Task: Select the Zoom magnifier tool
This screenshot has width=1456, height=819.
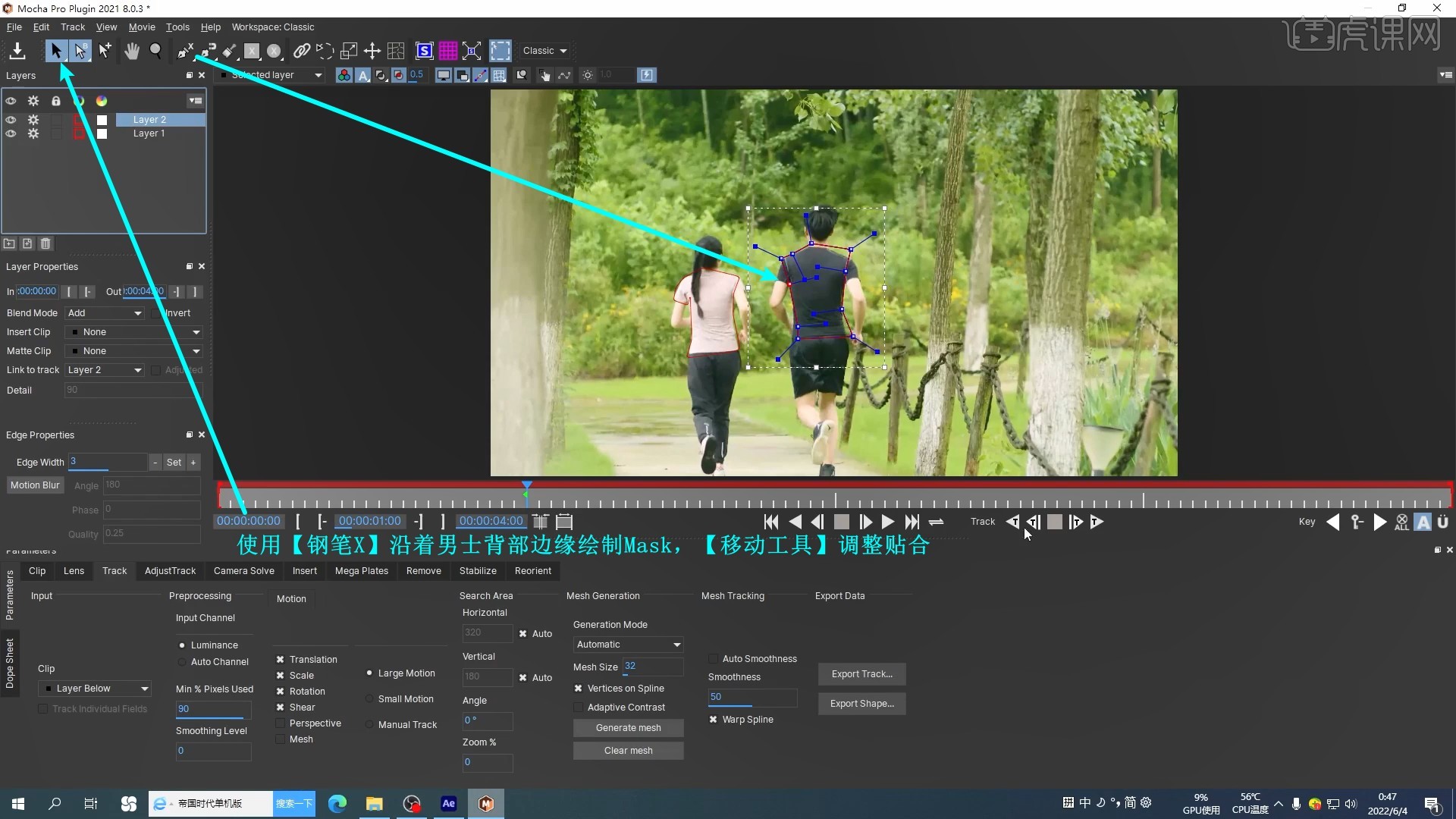Action: (x=155, y=51)
